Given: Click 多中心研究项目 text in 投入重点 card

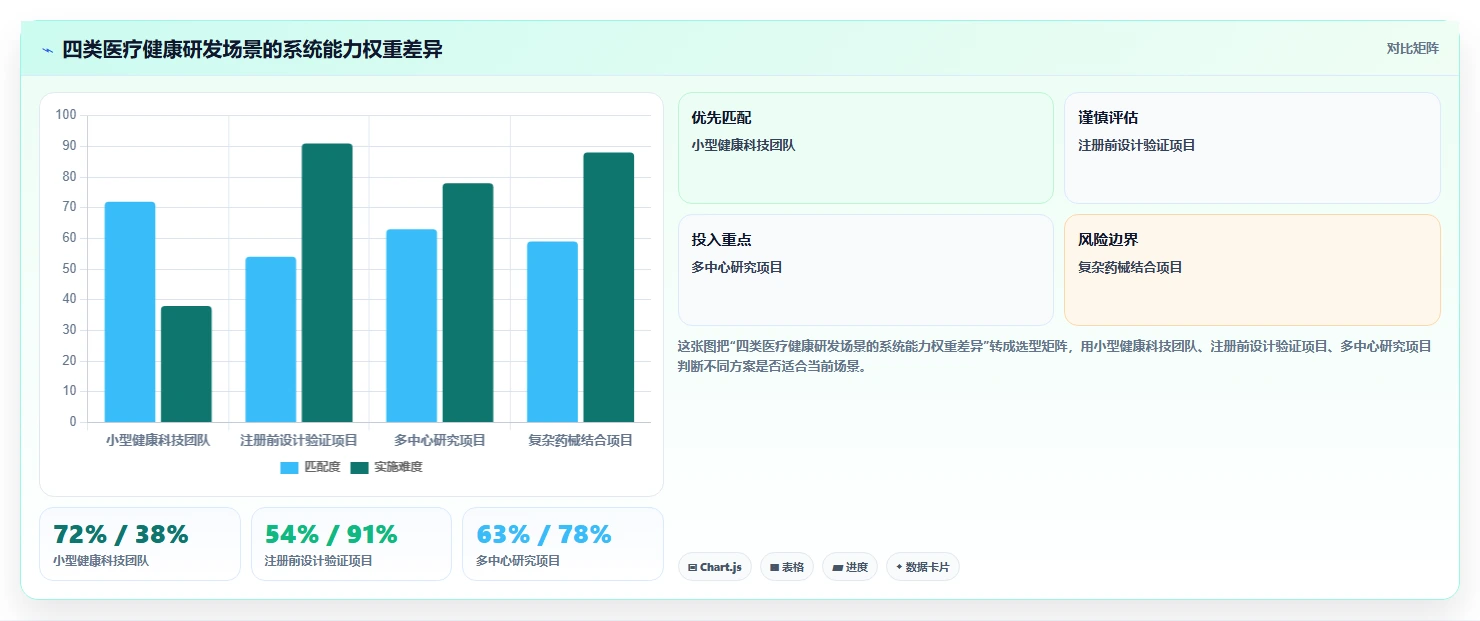Looking at the screenshot, I should pyautogui.click(x=736, y=267).
